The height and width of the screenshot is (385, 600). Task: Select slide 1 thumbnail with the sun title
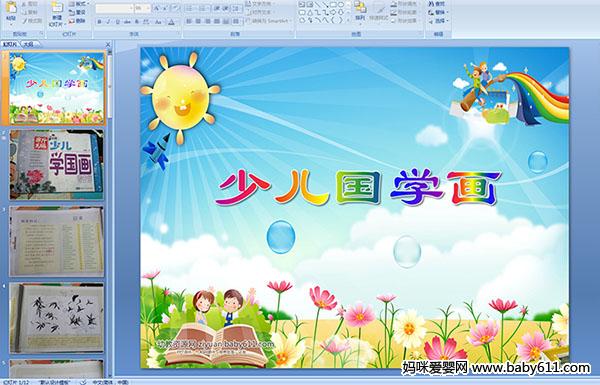pyautogui.click(x=57, y=88)
